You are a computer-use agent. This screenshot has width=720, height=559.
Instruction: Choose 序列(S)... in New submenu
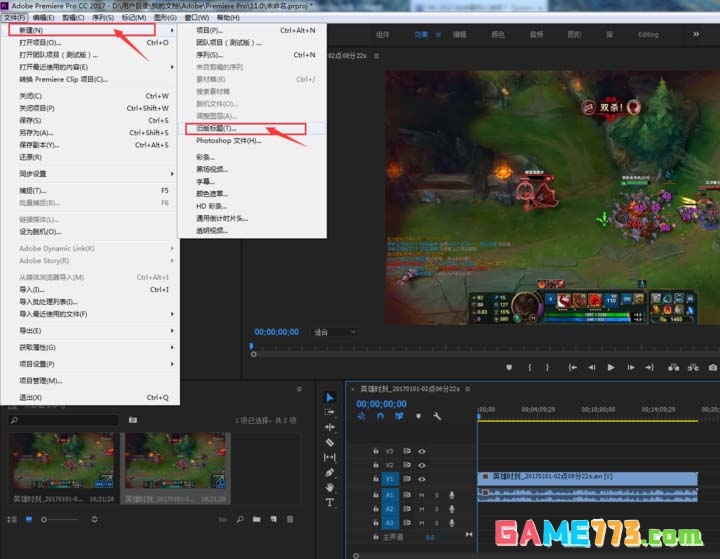click(252, 55)
